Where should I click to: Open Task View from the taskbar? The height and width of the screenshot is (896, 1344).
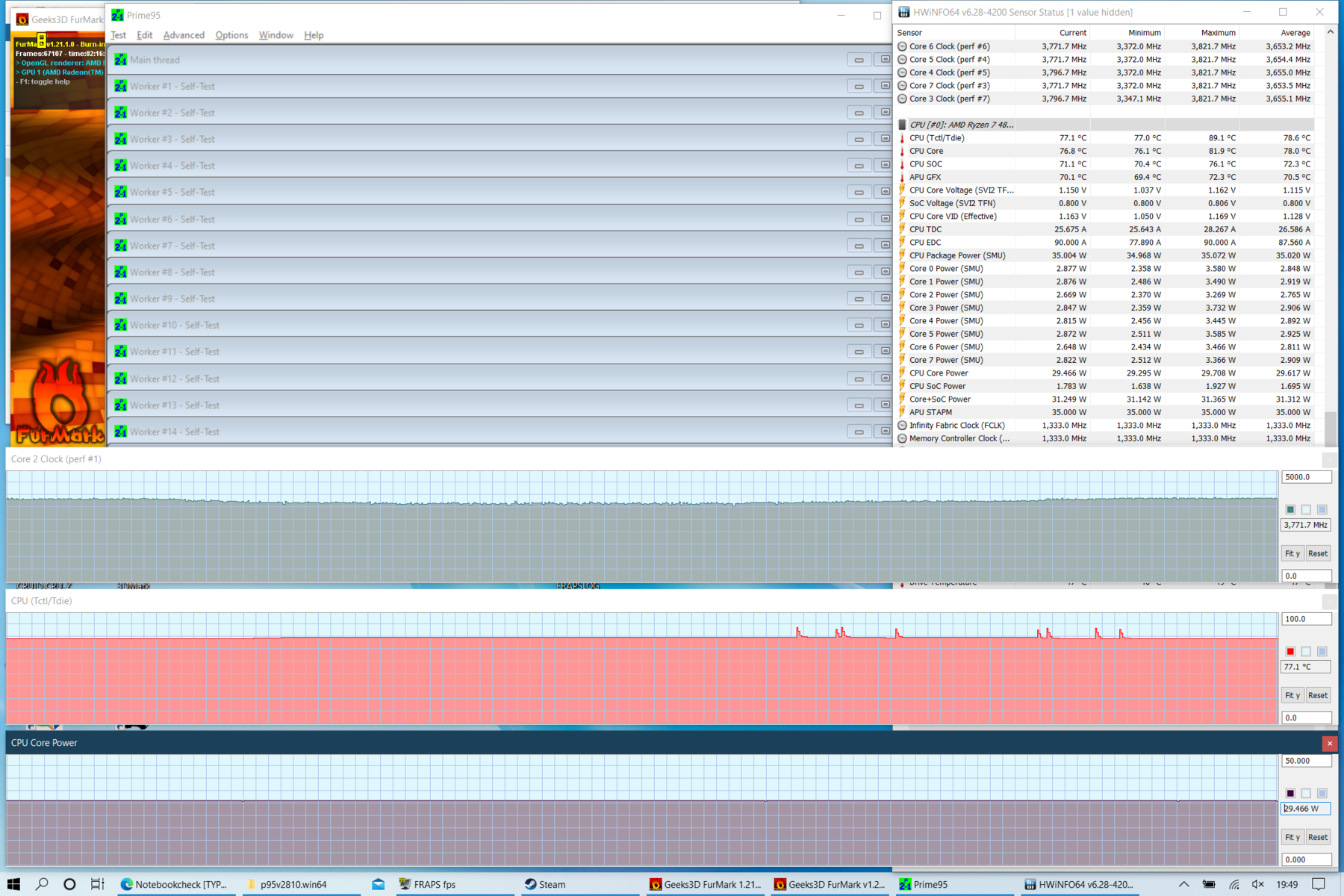click(97, 884)
